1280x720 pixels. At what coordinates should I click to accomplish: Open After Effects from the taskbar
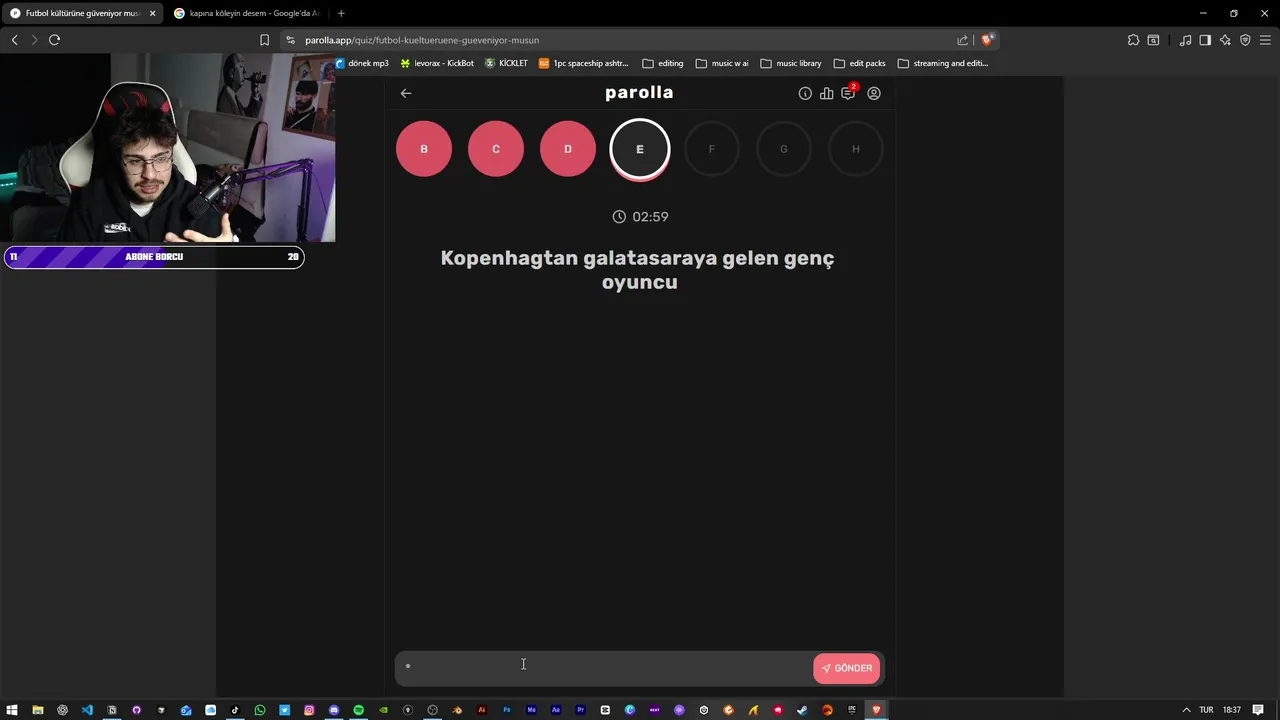pos(556,710)
